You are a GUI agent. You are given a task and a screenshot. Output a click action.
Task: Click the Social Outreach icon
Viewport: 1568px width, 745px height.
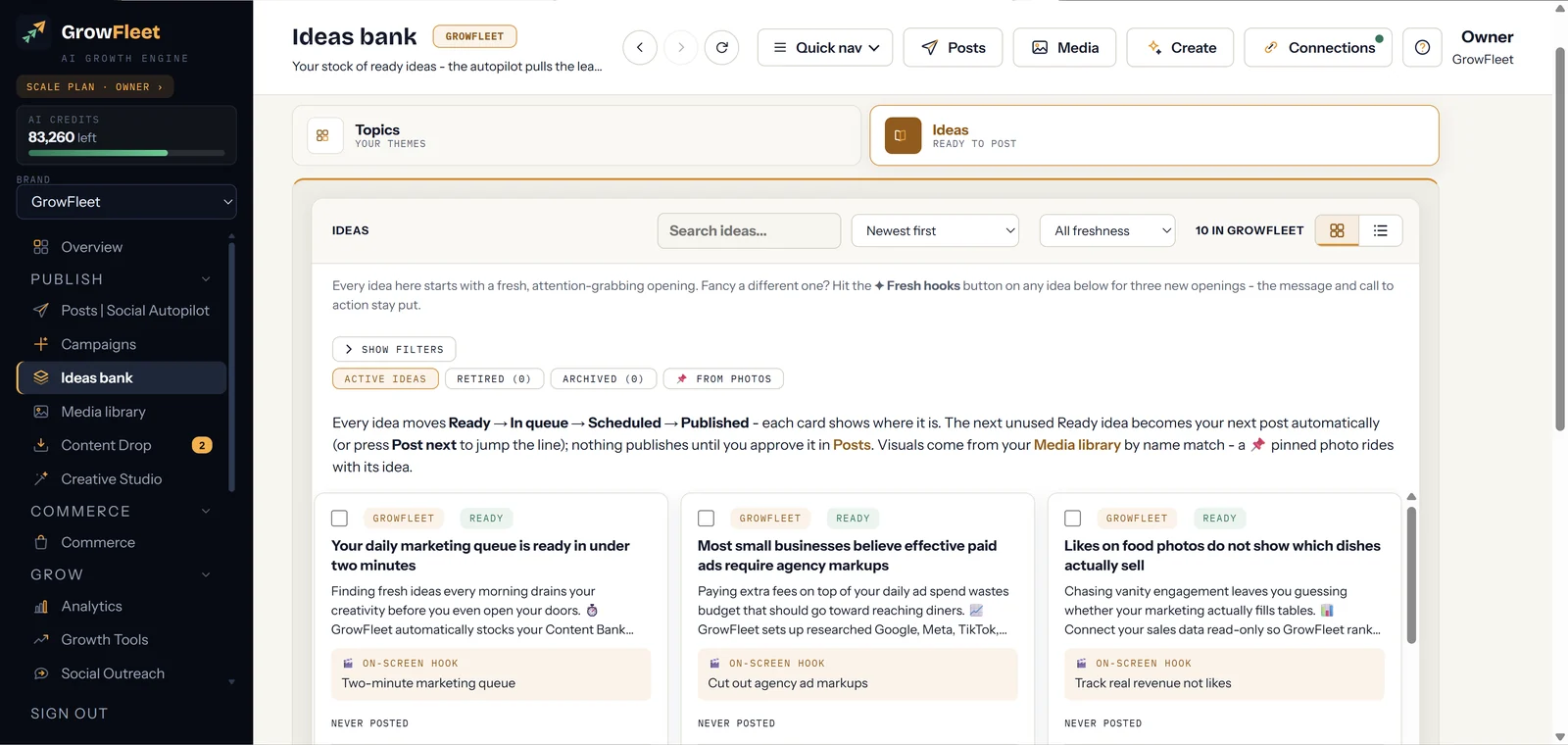point(41,673)
